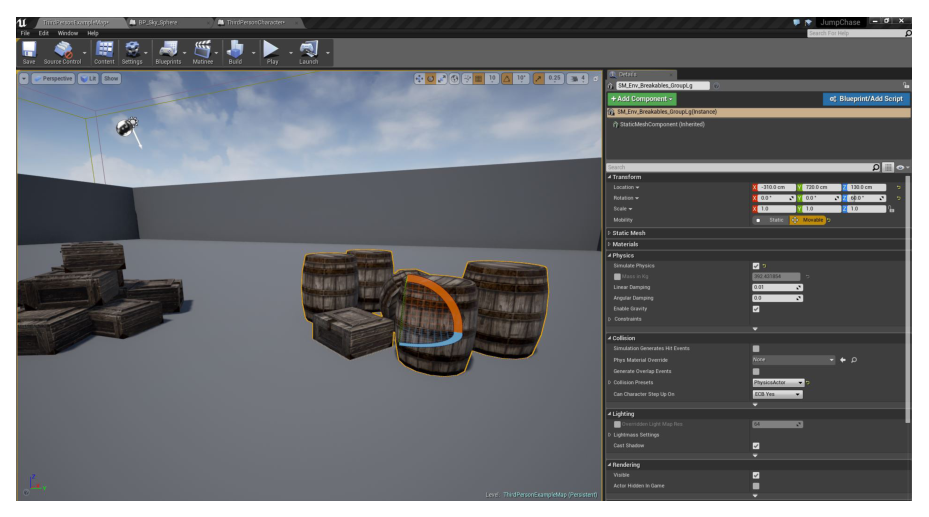929x517 pixels.
Task: Open the Content browser toolbar icon
Action: click(x=104, y=52)
